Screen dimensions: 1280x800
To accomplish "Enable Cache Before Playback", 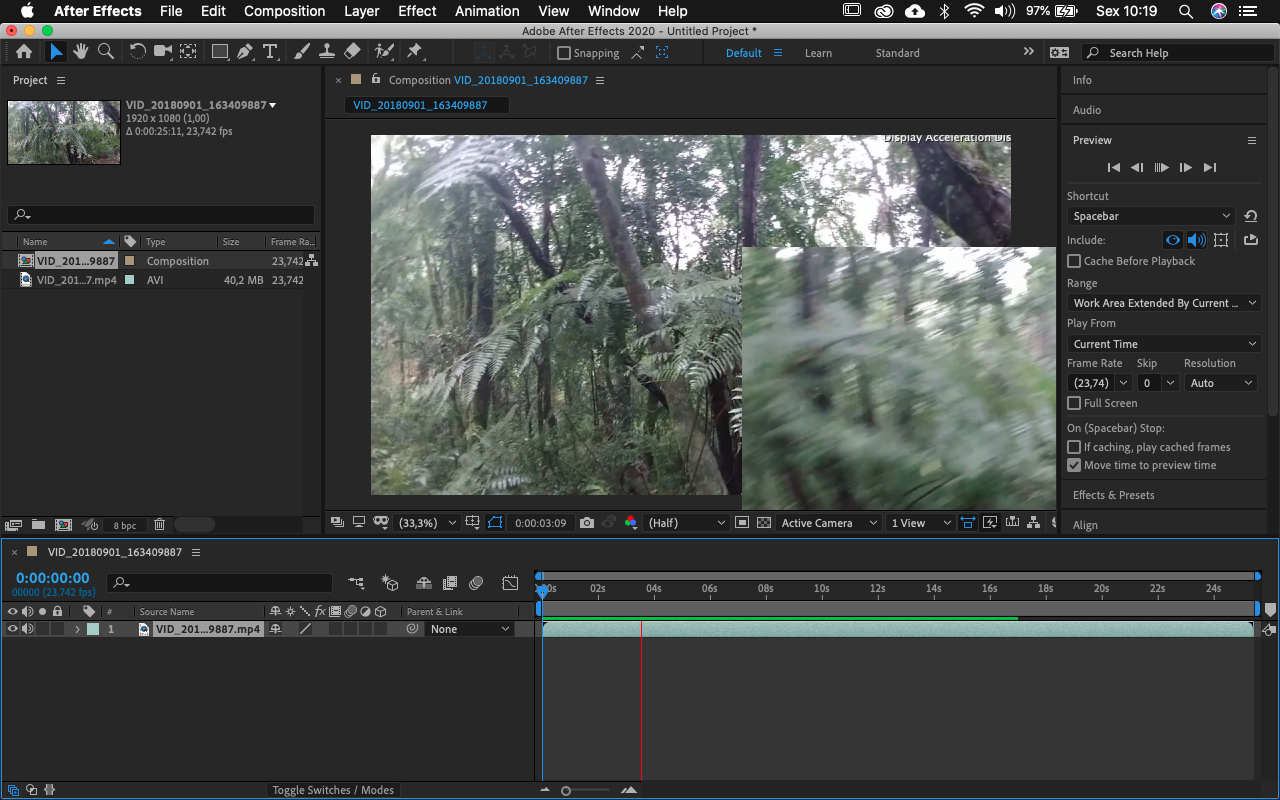I will (x=1074, y=261).
